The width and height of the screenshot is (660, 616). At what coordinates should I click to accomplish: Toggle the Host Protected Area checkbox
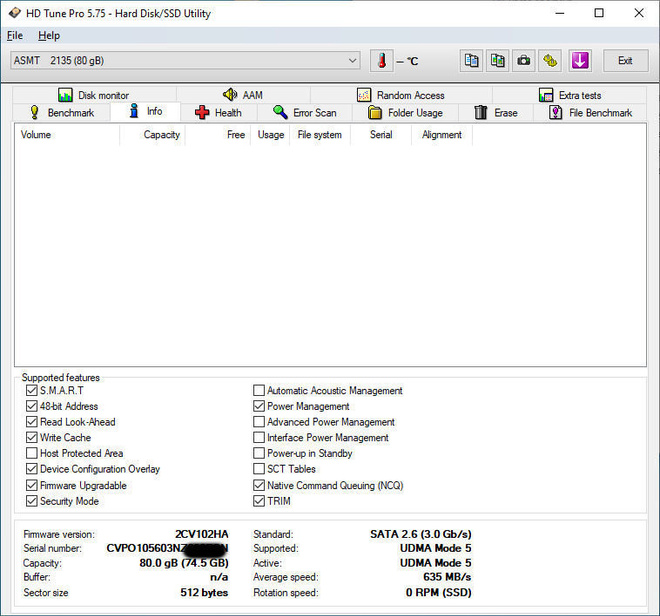click(32, 453)
